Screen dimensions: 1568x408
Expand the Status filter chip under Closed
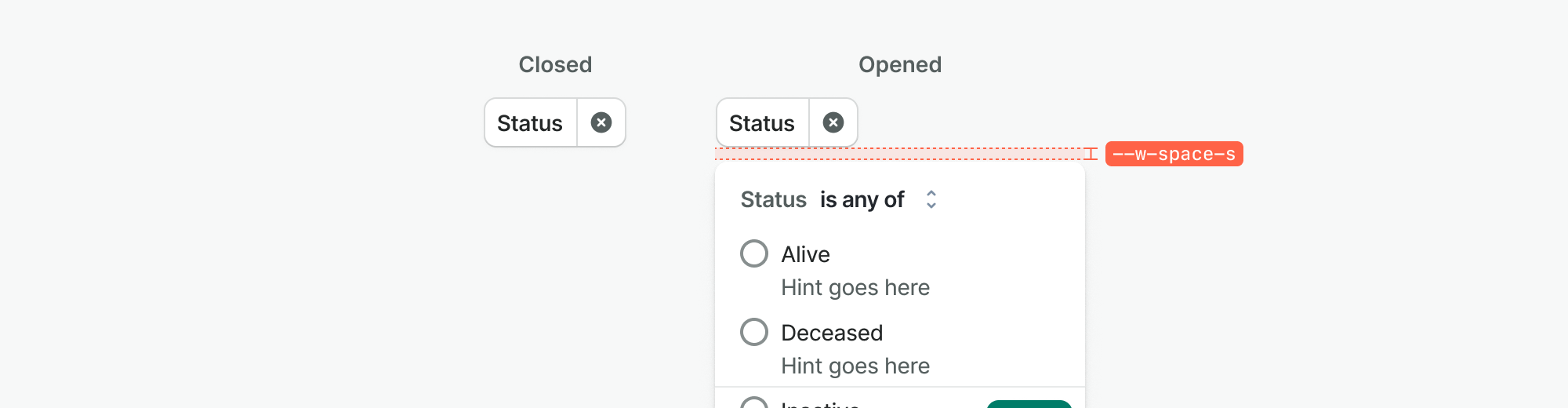530,123
